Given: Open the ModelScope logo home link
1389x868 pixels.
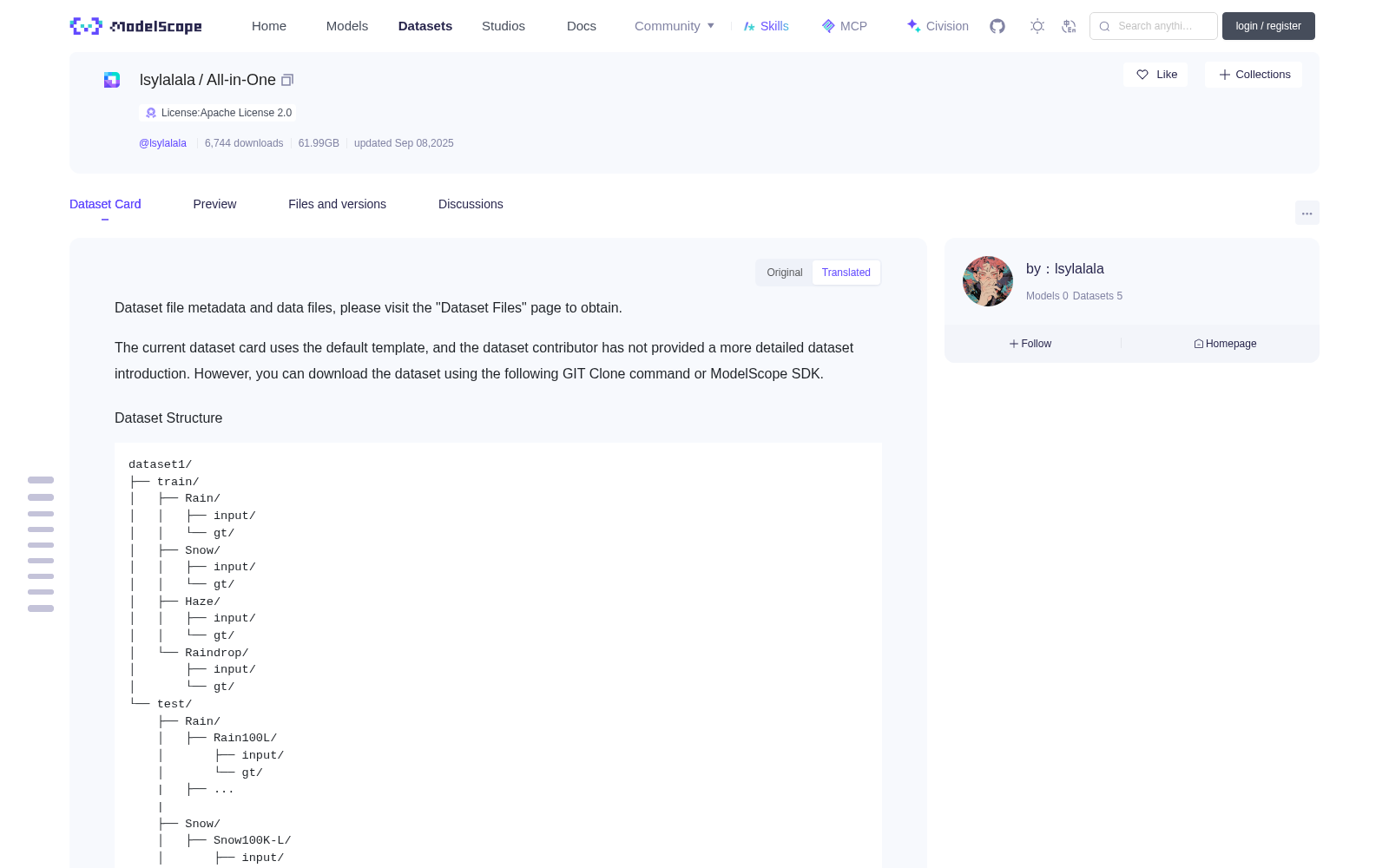Looking at the screenshot, I should click(x=136, y=26).
